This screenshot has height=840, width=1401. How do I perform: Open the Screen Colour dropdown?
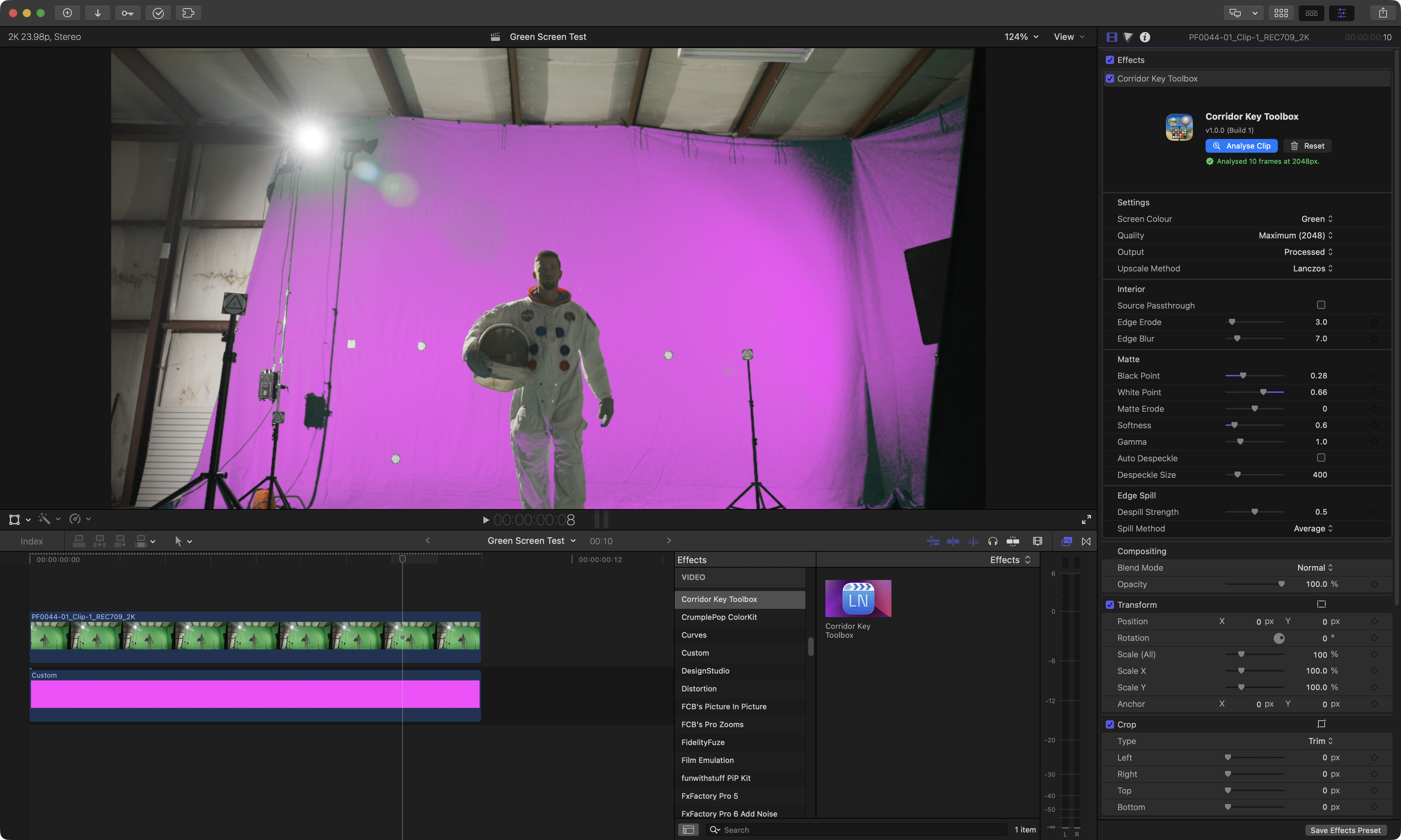[1317, 219]
